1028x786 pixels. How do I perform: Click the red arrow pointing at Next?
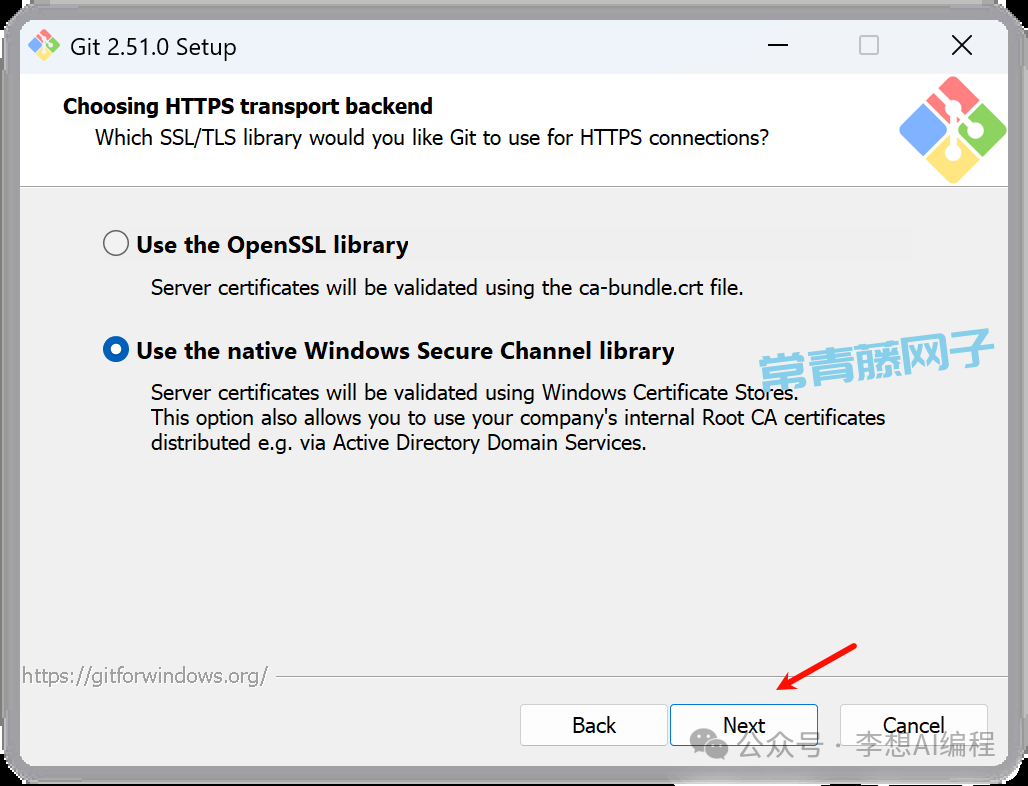[x=817, y=667]
